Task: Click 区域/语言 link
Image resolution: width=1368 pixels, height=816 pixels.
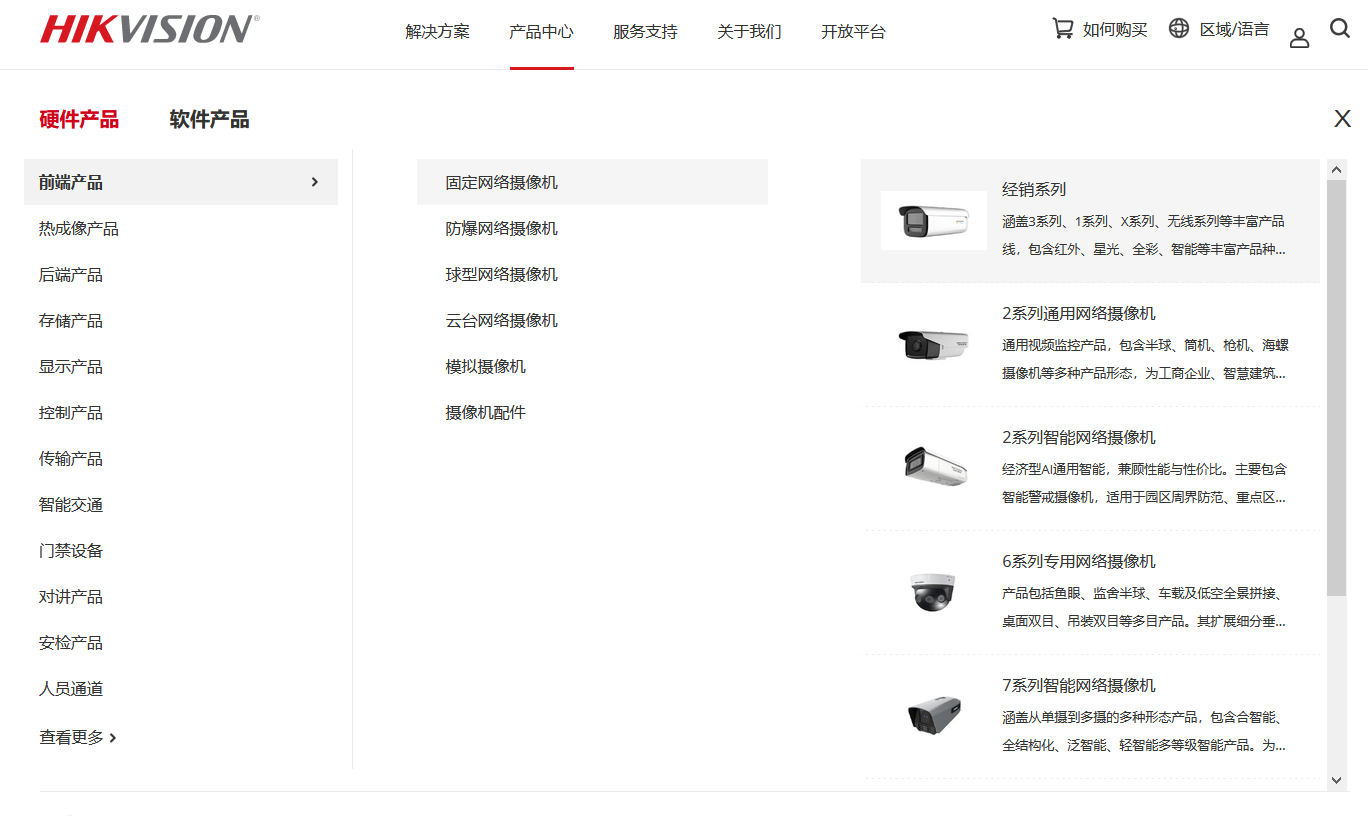Action: [x=1235, y=30]
